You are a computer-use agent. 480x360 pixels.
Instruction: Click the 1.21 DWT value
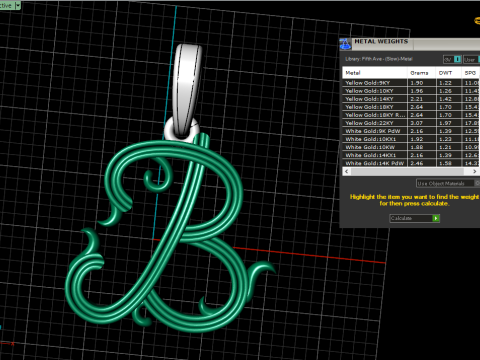tap(445, 147)
